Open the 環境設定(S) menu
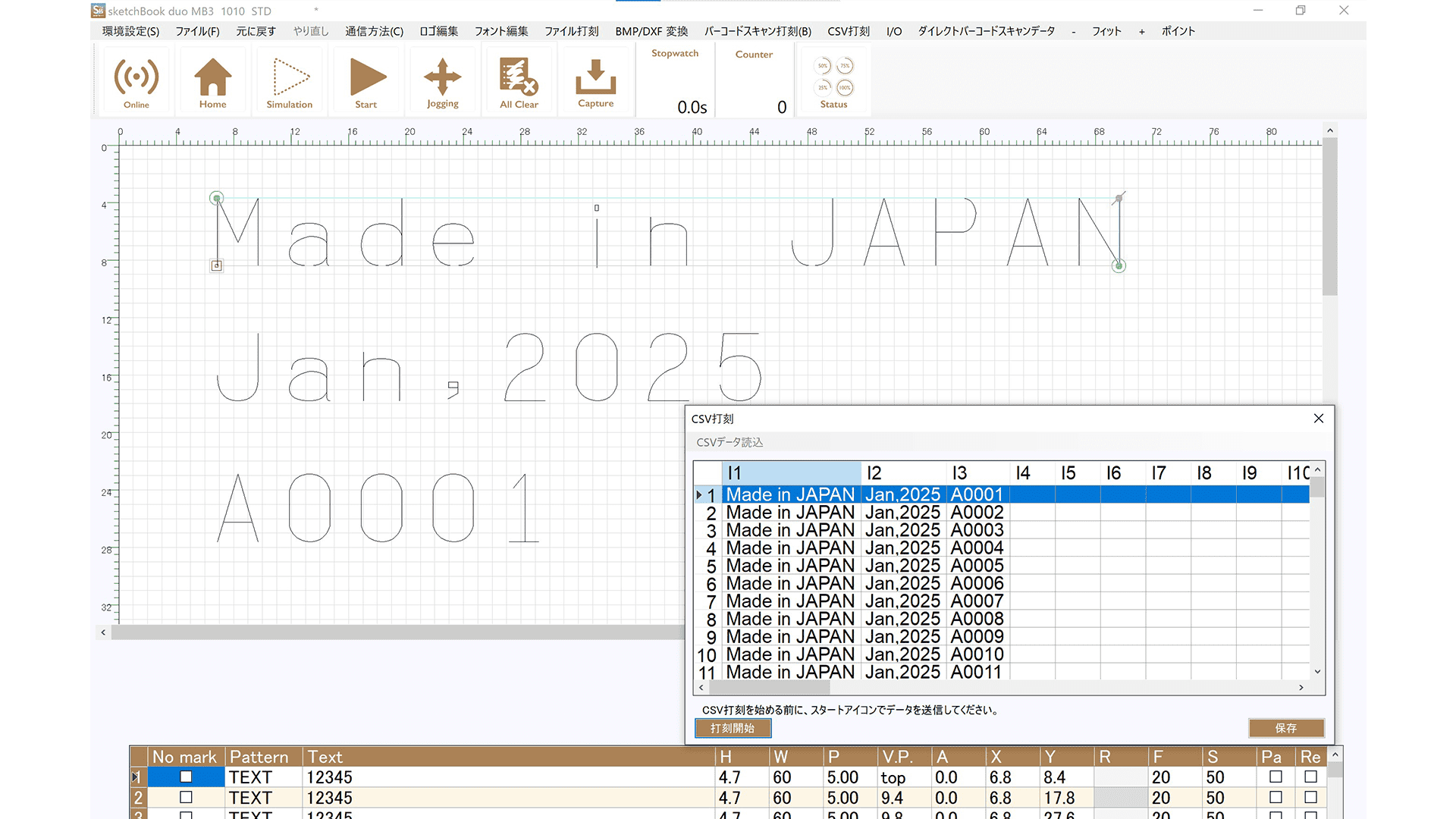 pos(130,31)
